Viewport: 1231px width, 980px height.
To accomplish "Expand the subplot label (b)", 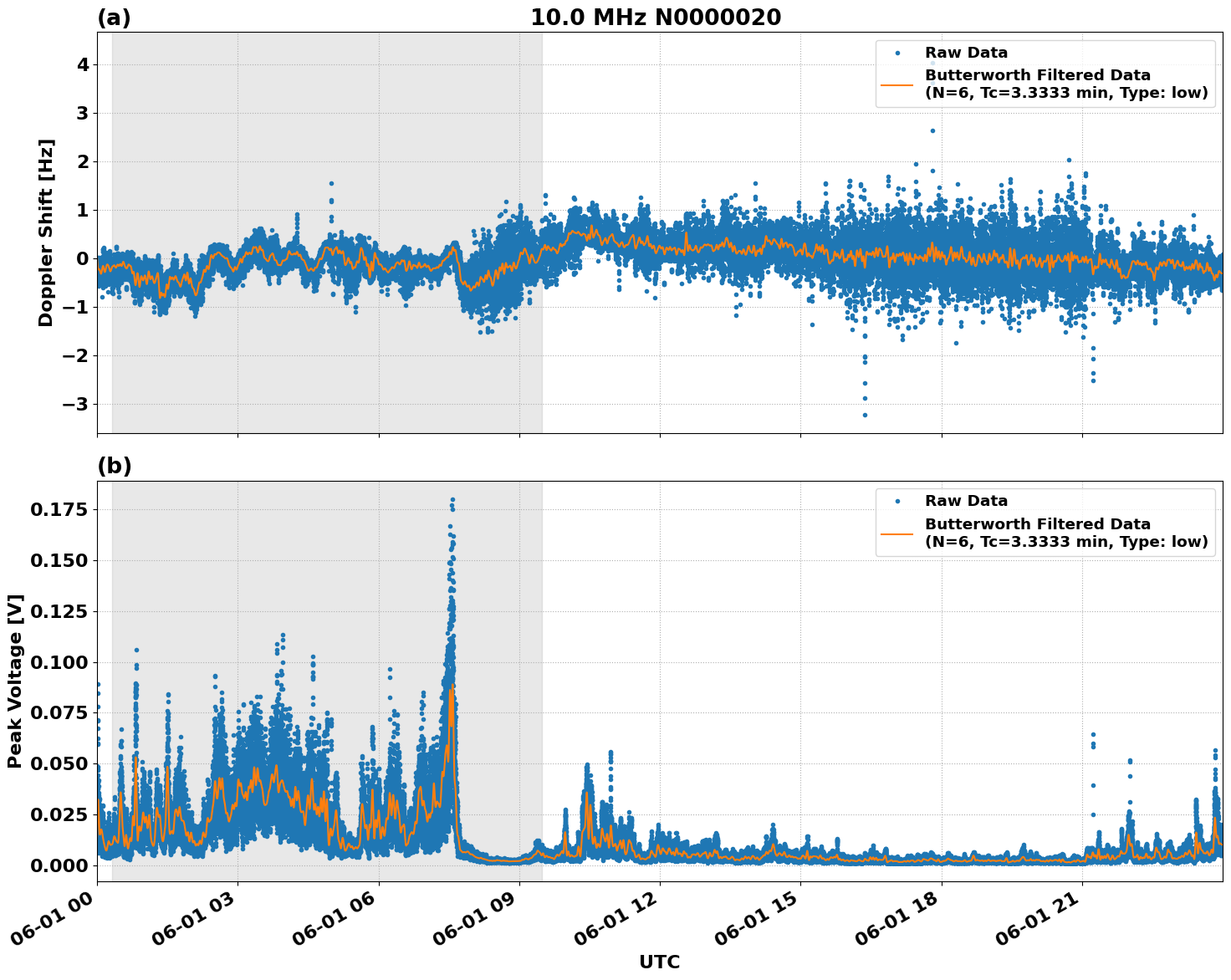I will click(x=115, y=466).
